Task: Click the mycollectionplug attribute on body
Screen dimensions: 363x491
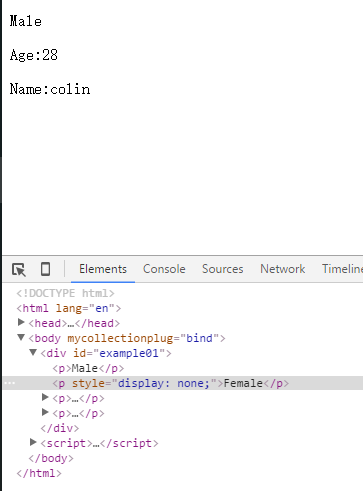Action: coord(120,338)
